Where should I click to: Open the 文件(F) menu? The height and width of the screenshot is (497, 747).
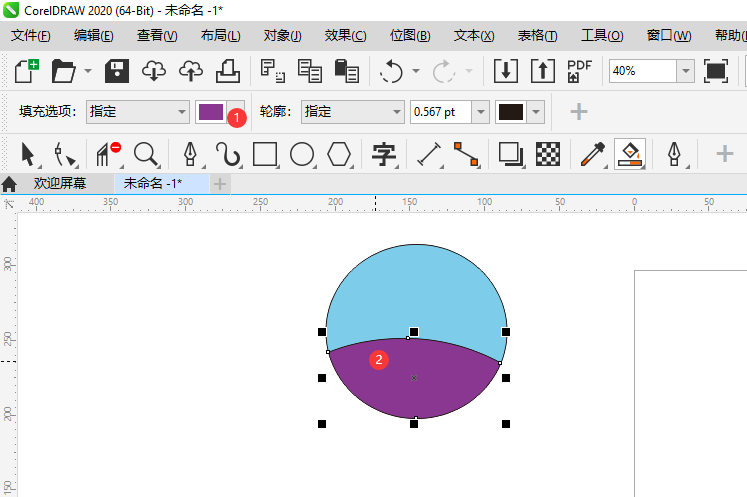click(30, 36)
